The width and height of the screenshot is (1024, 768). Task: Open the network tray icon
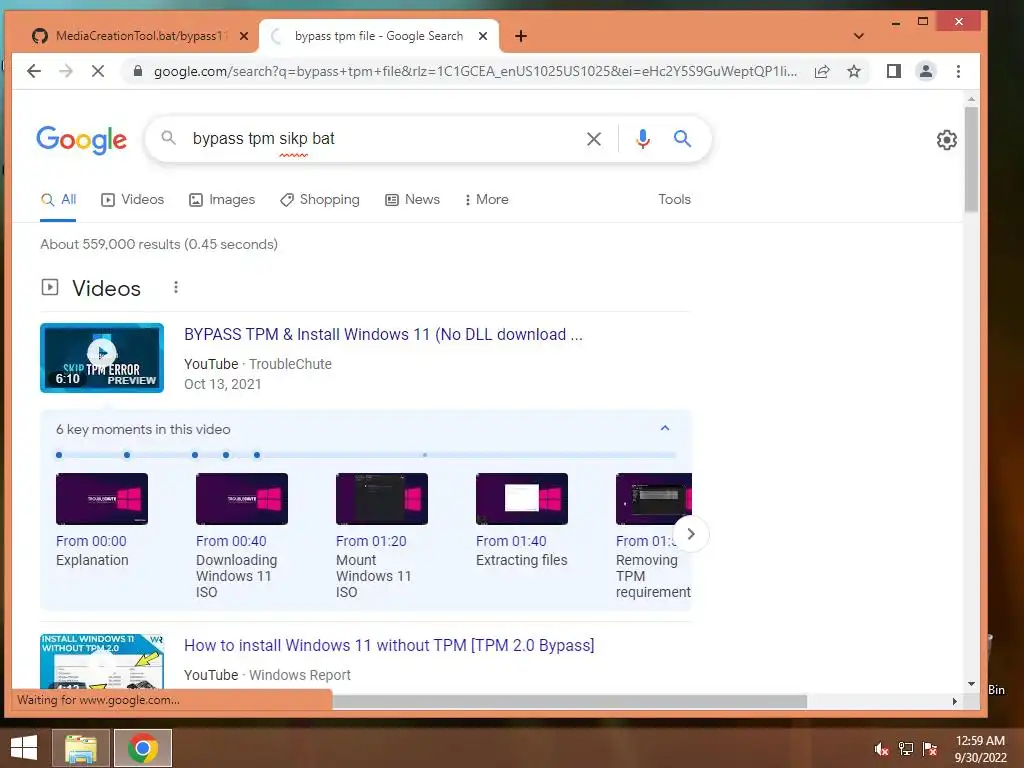click(x=906, y=749)
